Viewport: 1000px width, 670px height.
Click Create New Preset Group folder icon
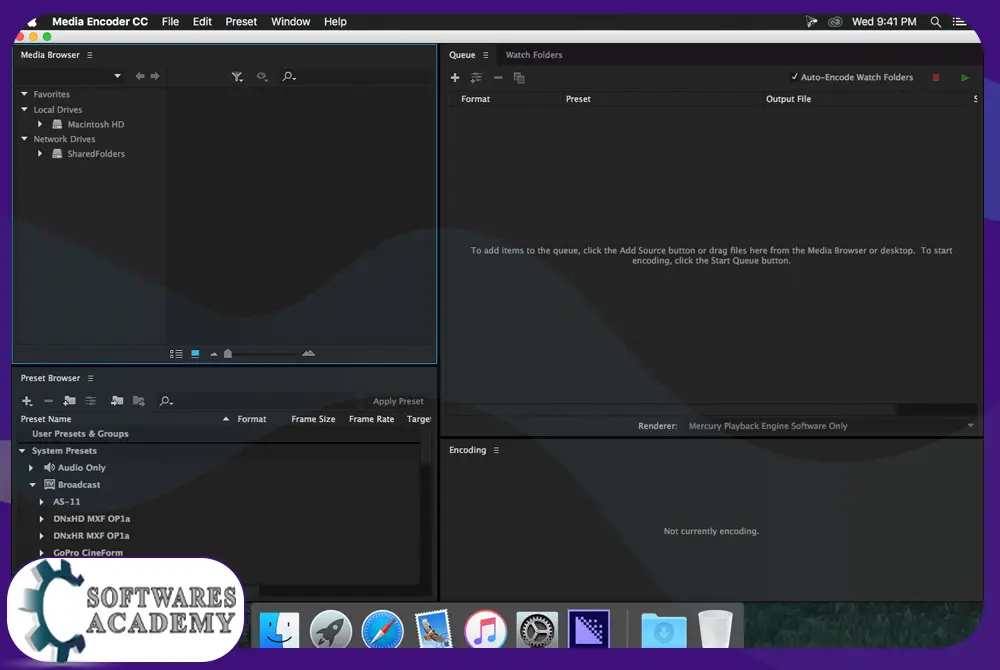(x=69, y=401)
